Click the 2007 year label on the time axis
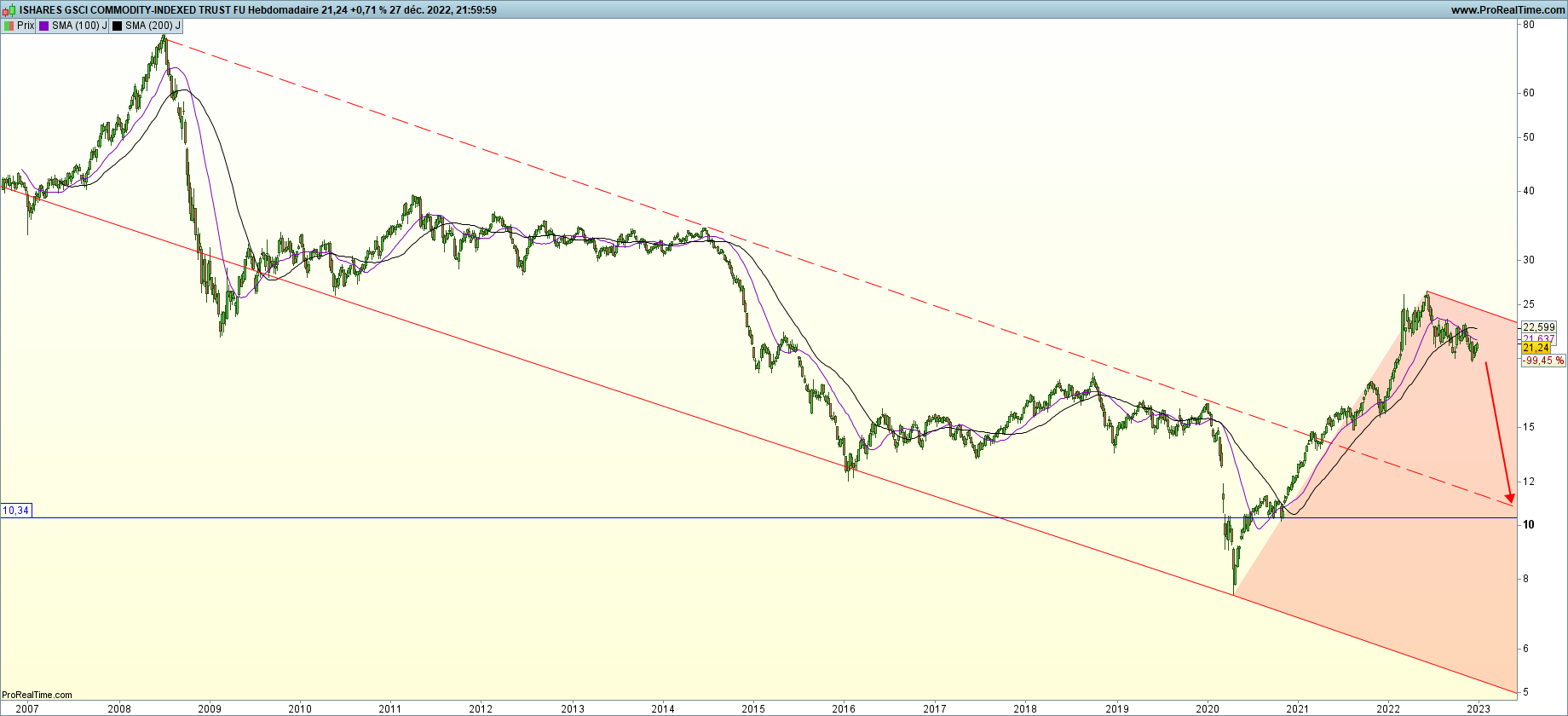1568x716 pixels. 27,708
